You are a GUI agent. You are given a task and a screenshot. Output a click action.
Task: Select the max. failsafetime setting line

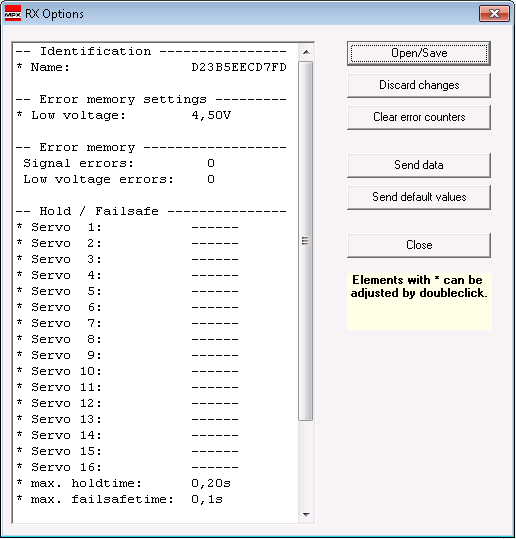tap(120, 499)
